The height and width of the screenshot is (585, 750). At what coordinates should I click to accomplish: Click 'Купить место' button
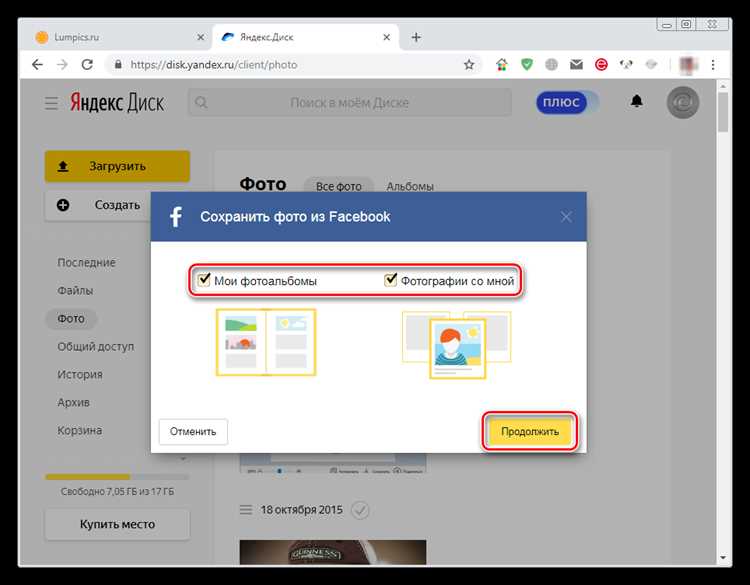point(117,524)
